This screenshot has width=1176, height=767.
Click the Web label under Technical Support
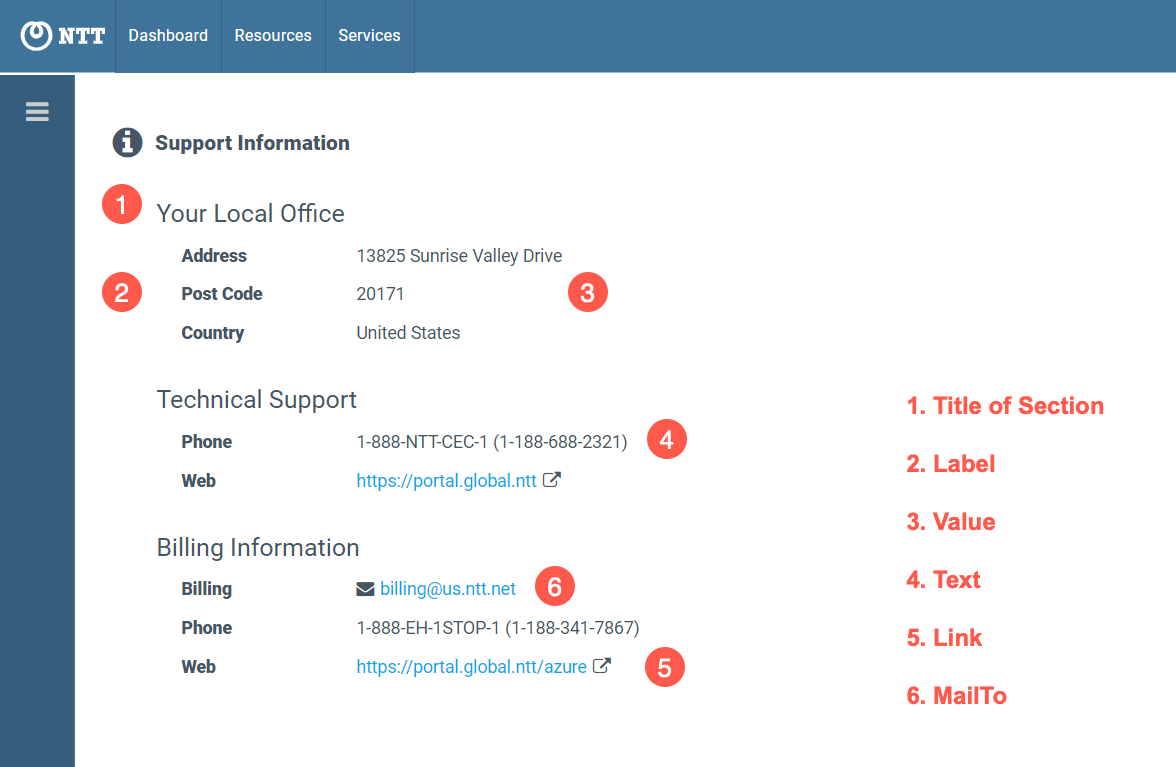coord(199,481)
